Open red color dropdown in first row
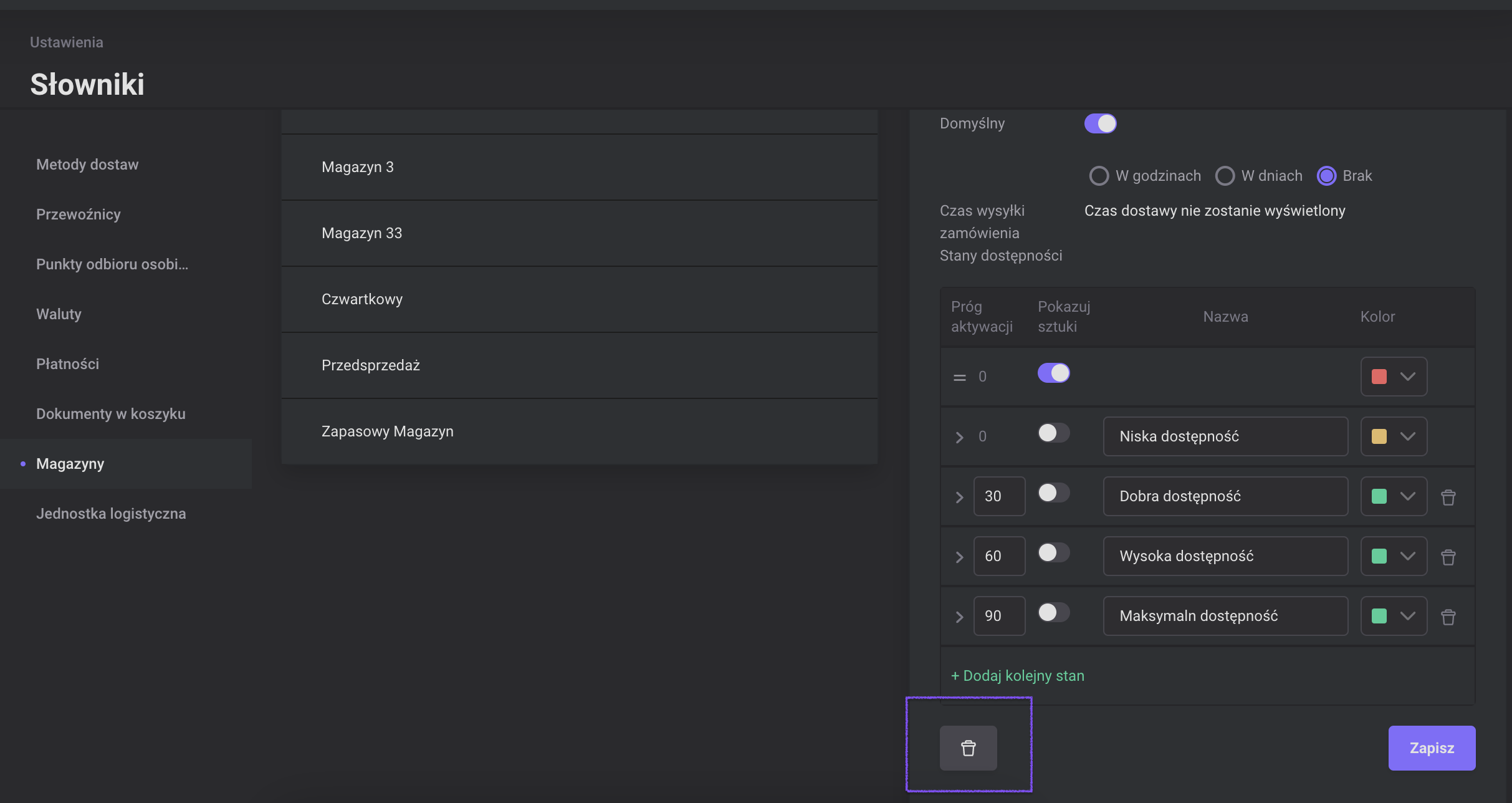This screenshot has height=803, width=1512. point(1394,377)
